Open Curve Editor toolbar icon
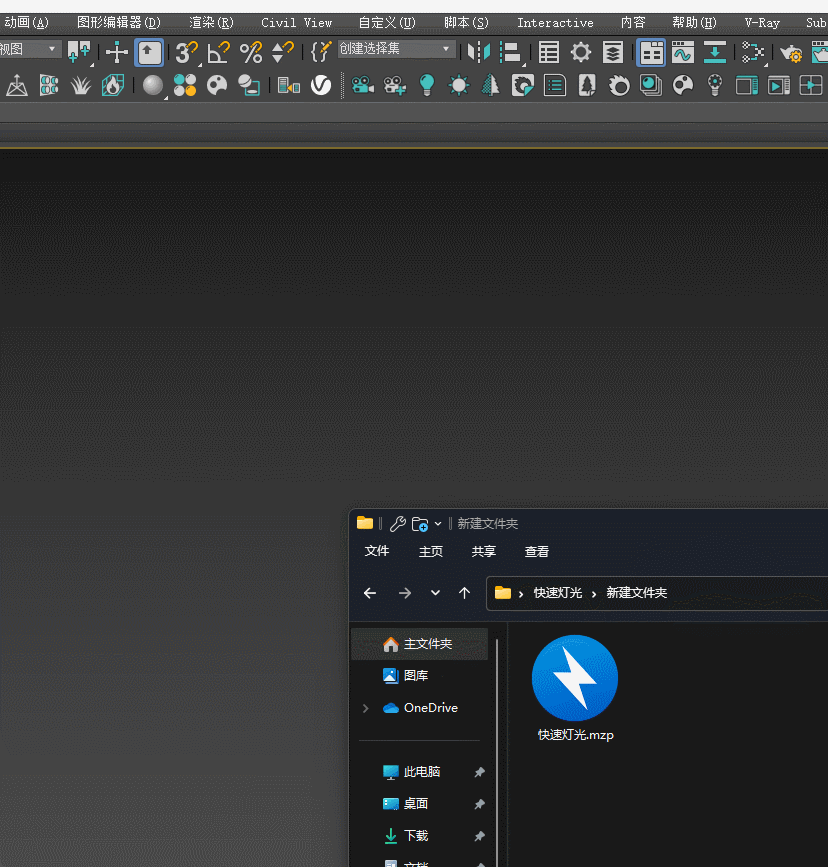This screenshot has width=828, height=867. tap(683, 52)
